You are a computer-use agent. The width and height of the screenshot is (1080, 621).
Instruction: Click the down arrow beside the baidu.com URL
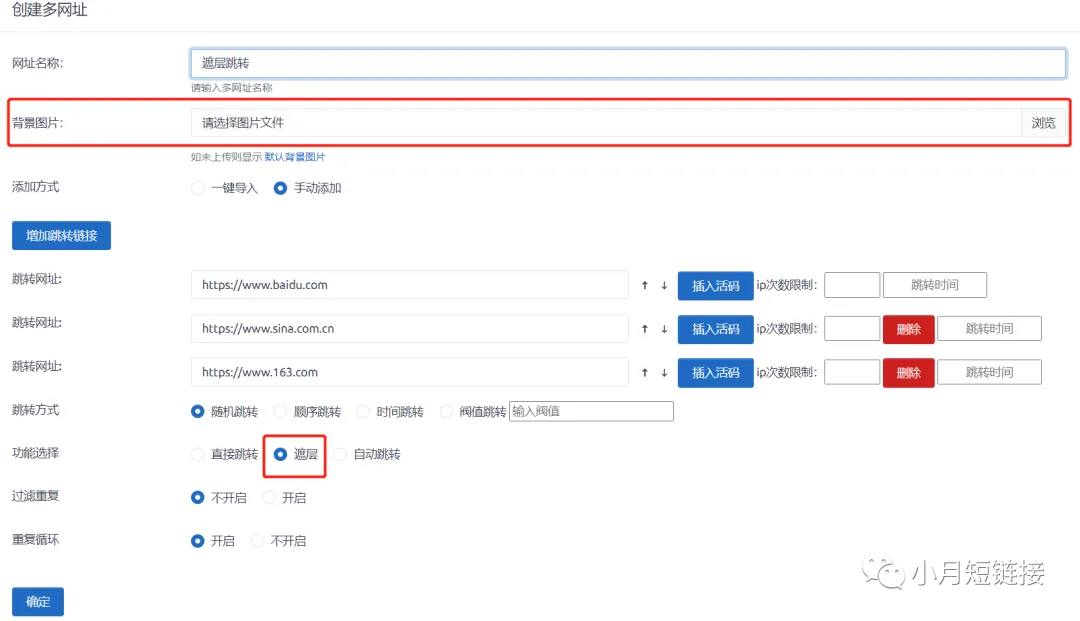(663, 286)
